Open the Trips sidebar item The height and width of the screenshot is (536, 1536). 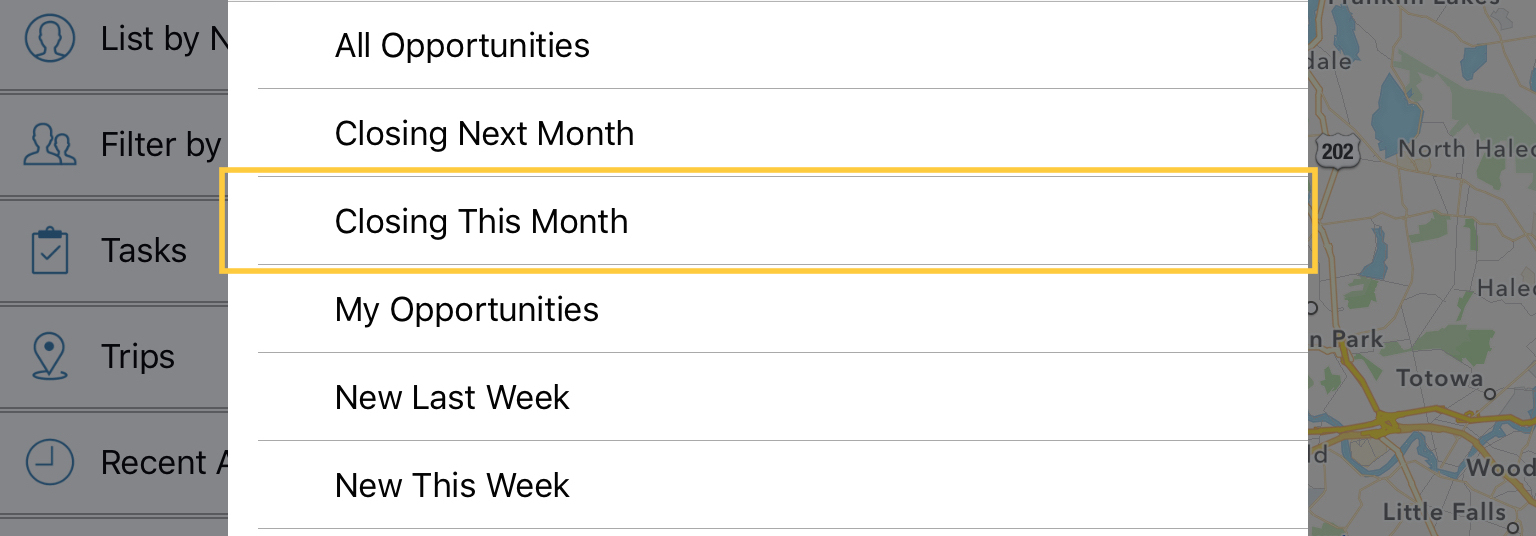tap(138, 357)
